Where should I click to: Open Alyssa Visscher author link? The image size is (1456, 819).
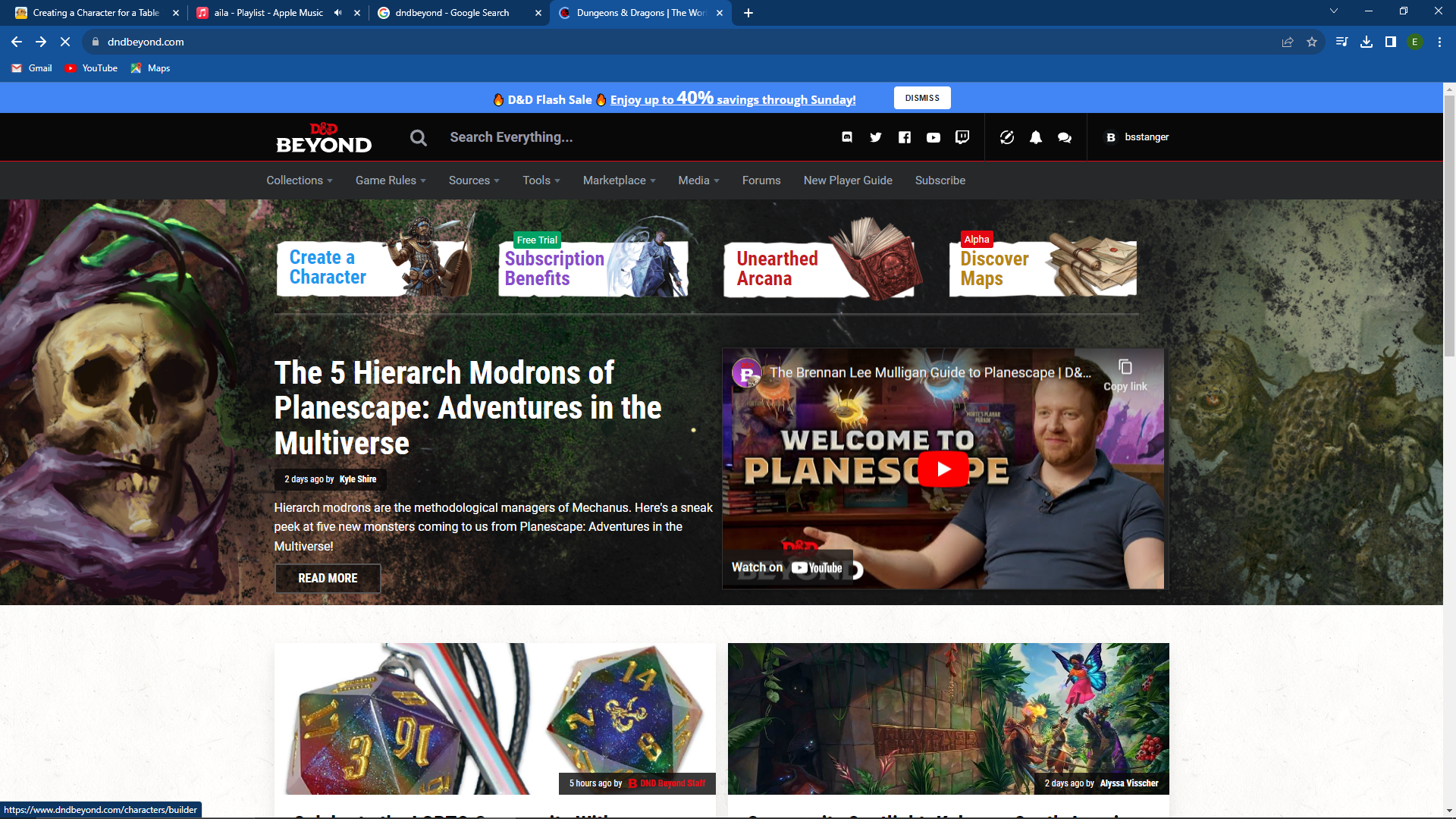pyautogui.click(x=1129, y=783)
